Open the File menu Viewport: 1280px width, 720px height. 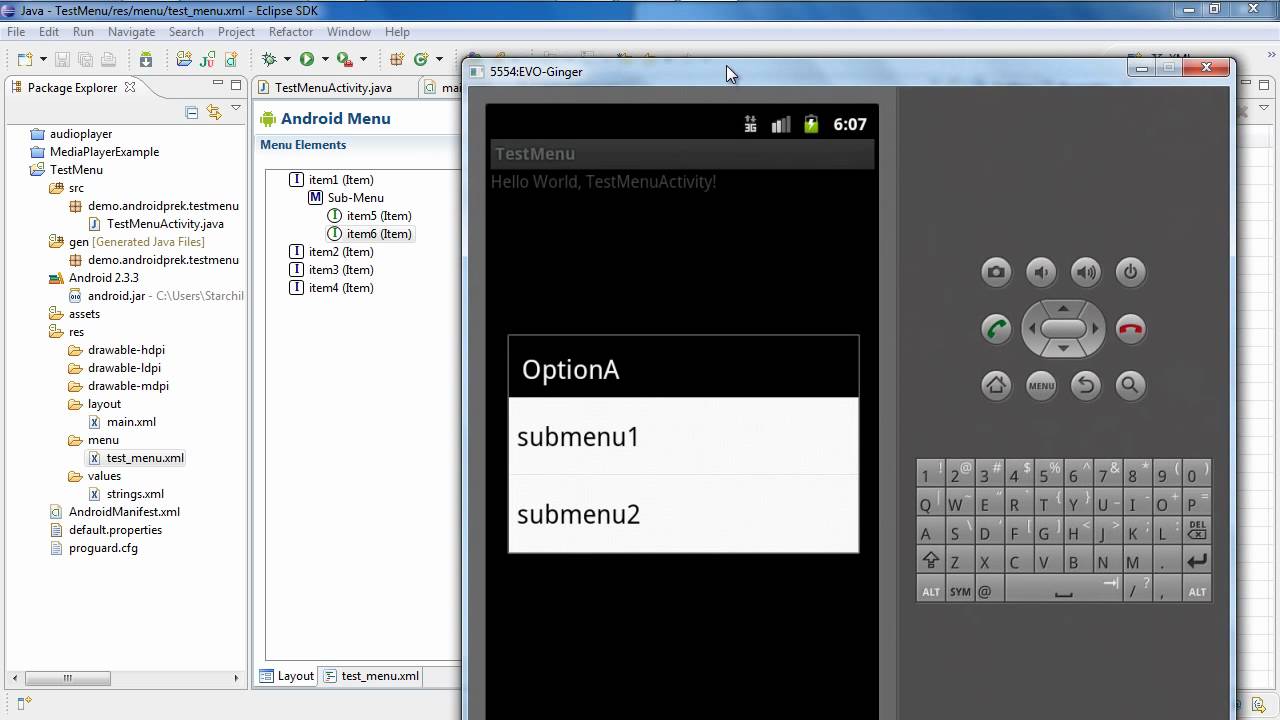[16, 32]
